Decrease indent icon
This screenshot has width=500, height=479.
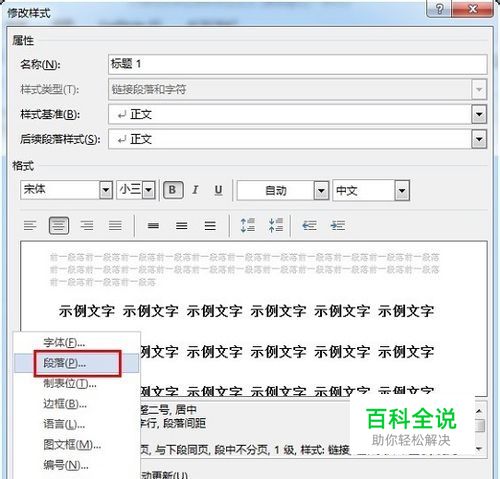[x=309, y=226]
